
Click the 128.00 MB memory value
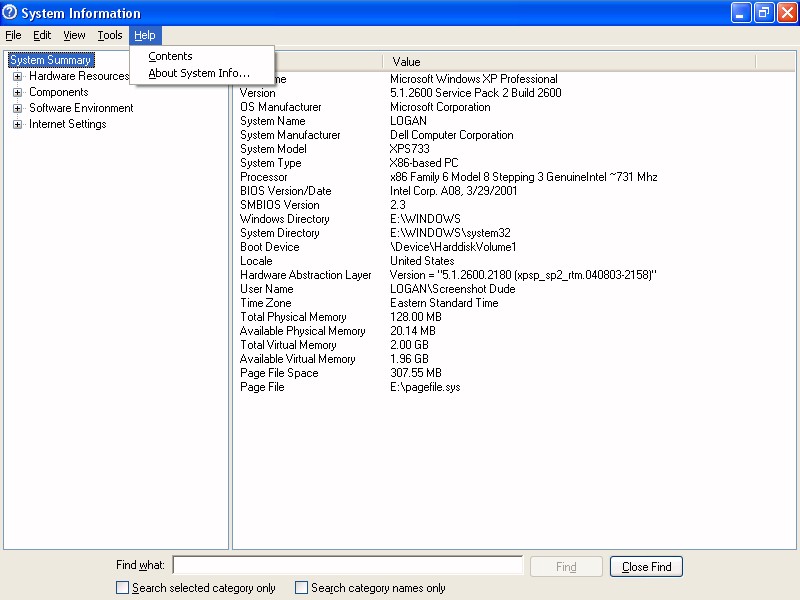coord(416,317)
